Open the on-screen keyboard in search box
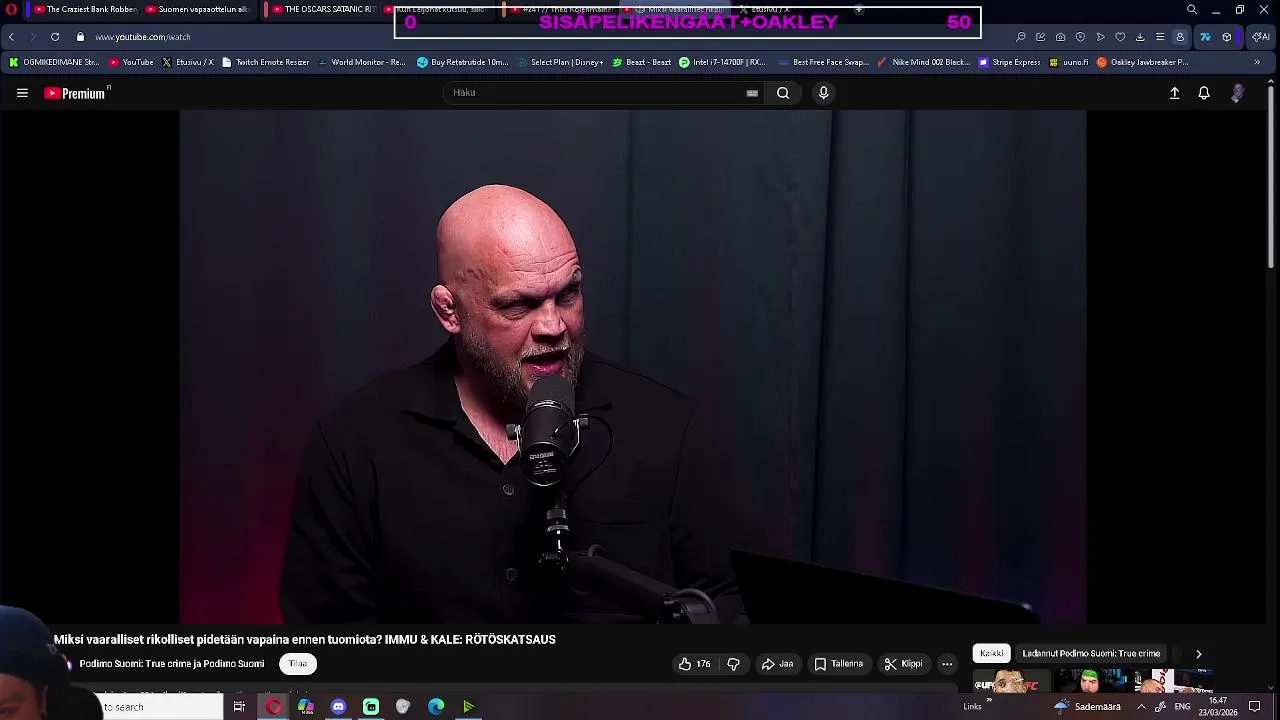This screenshot has height=720, width=1280. pos(752,93)
